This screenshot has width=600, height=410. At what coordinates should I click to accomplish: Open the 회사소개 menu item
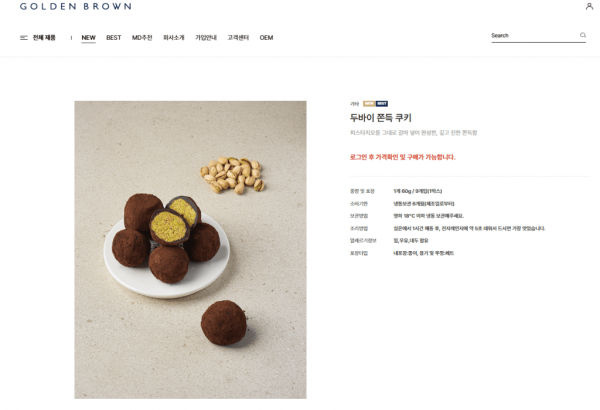tap(174, 38)
